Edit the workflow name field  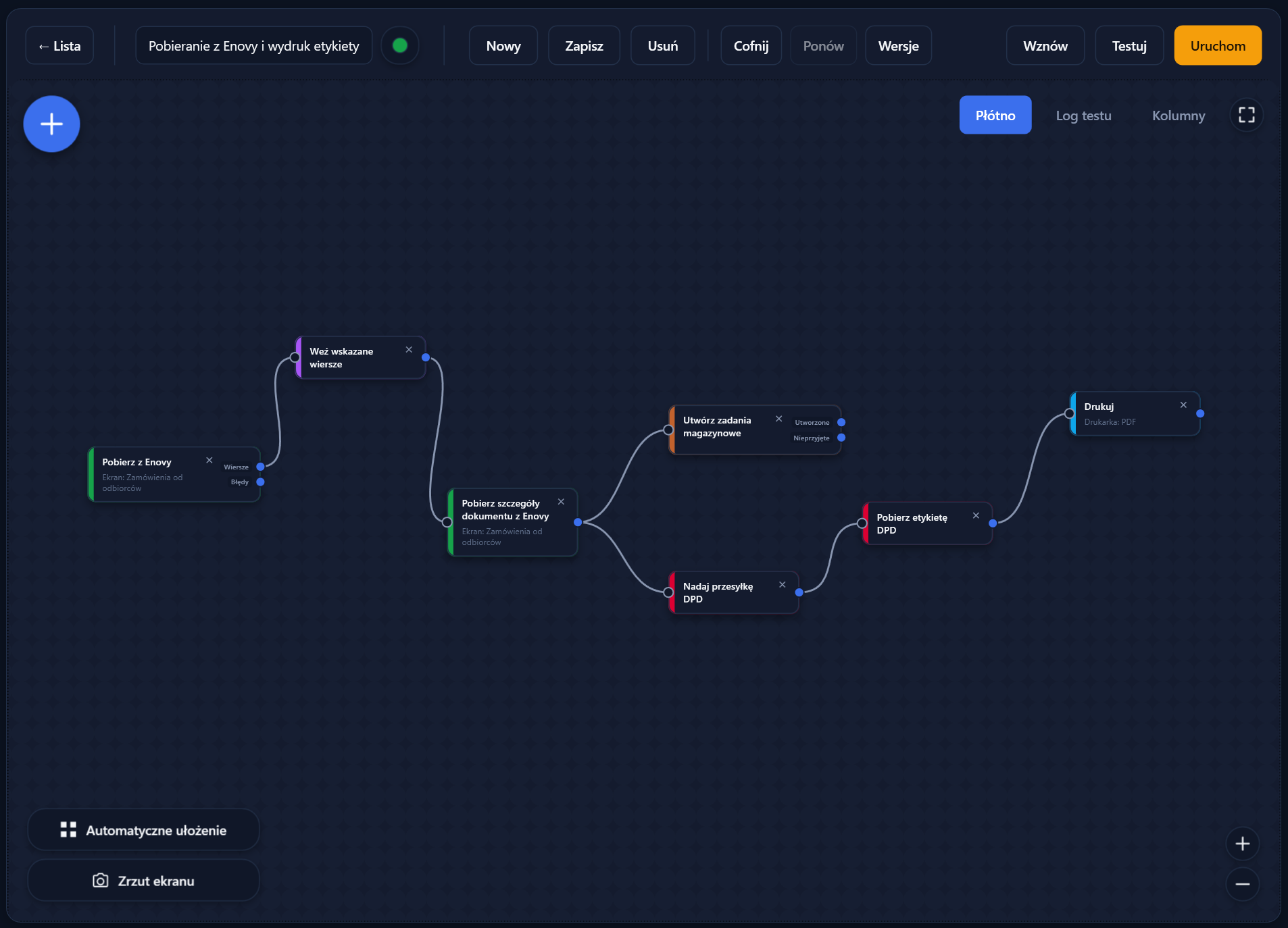click(x=254, y=46)
